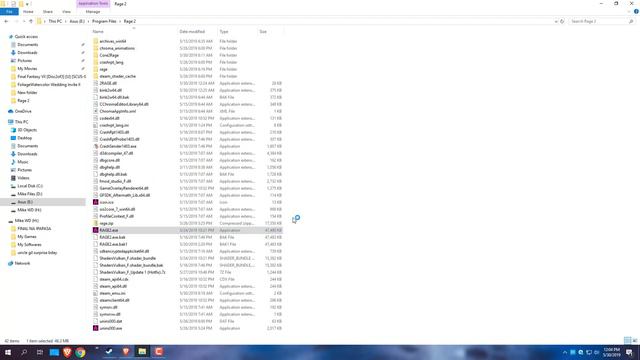Viewport: 640px width, 360px height.
Task: Refresh the folder with the refresh icon
Action: 562,21
